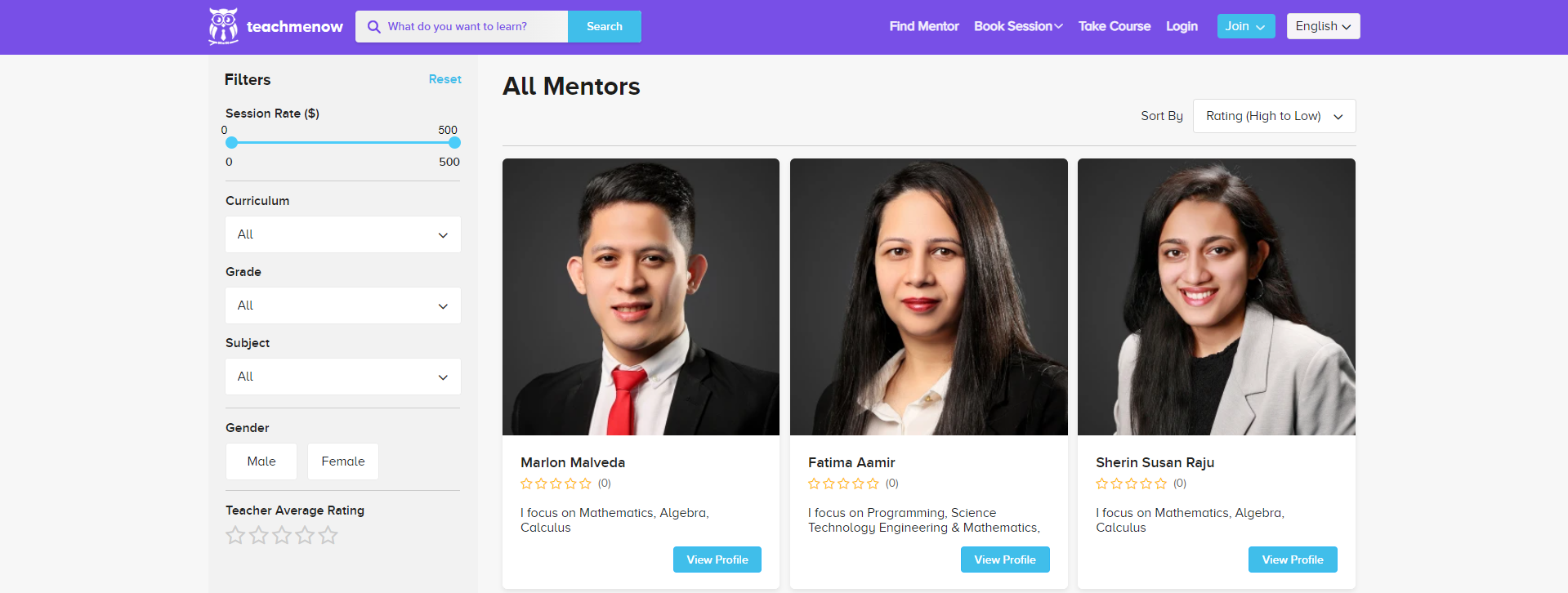Expand the Grade dropdown
Viewport: 1568px width, 593px height.
pyautogui.click(x=343, y=305)
